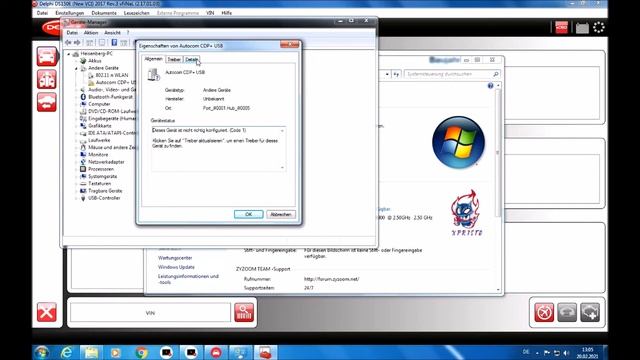Open Internet Explorer from the taskbar
This screenshot has width=640, height=360.
[66, 352]
